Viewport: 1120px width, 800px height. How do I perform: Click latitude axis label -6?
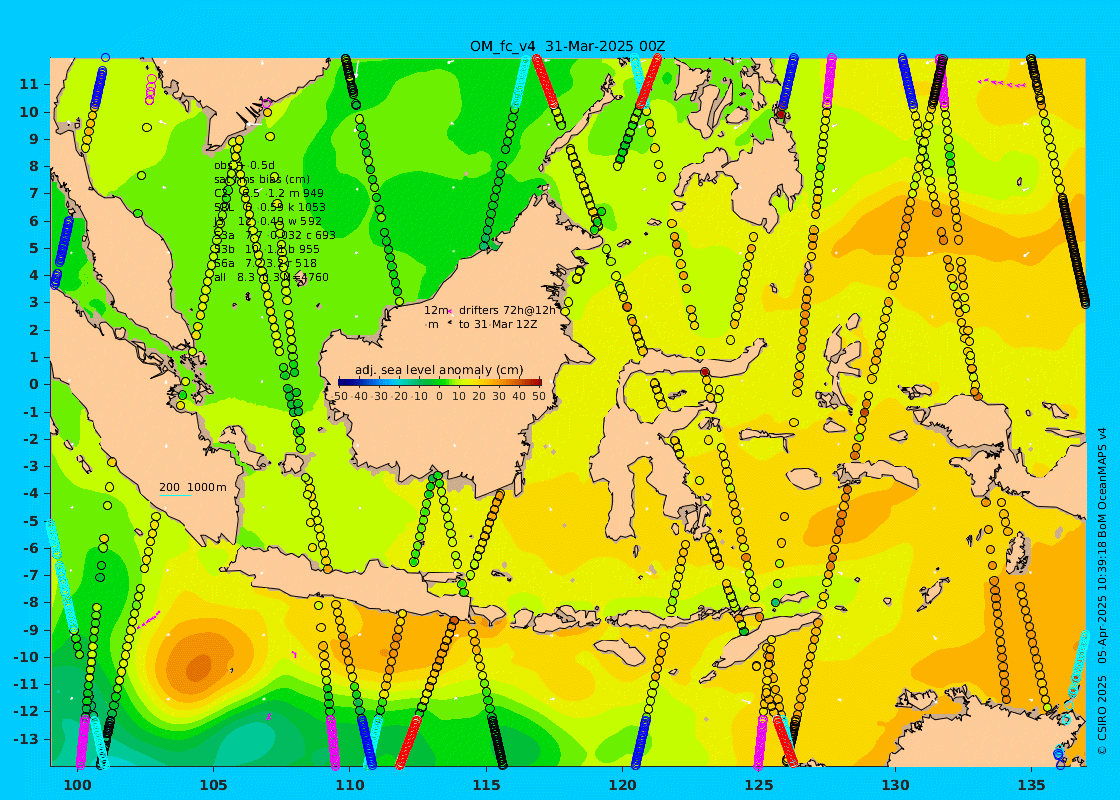29,548
